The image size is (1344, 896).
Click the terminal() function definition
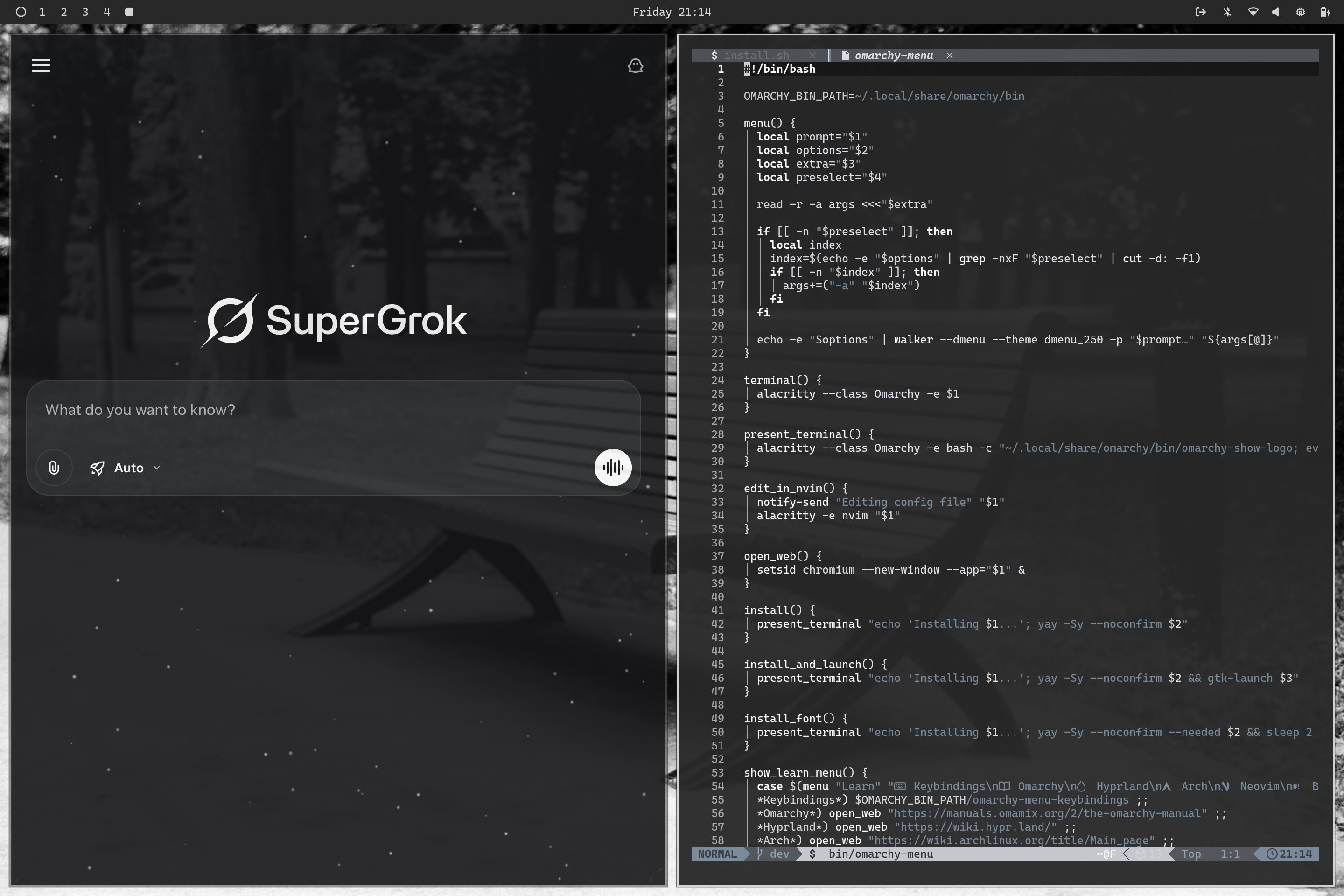(783, 380)
